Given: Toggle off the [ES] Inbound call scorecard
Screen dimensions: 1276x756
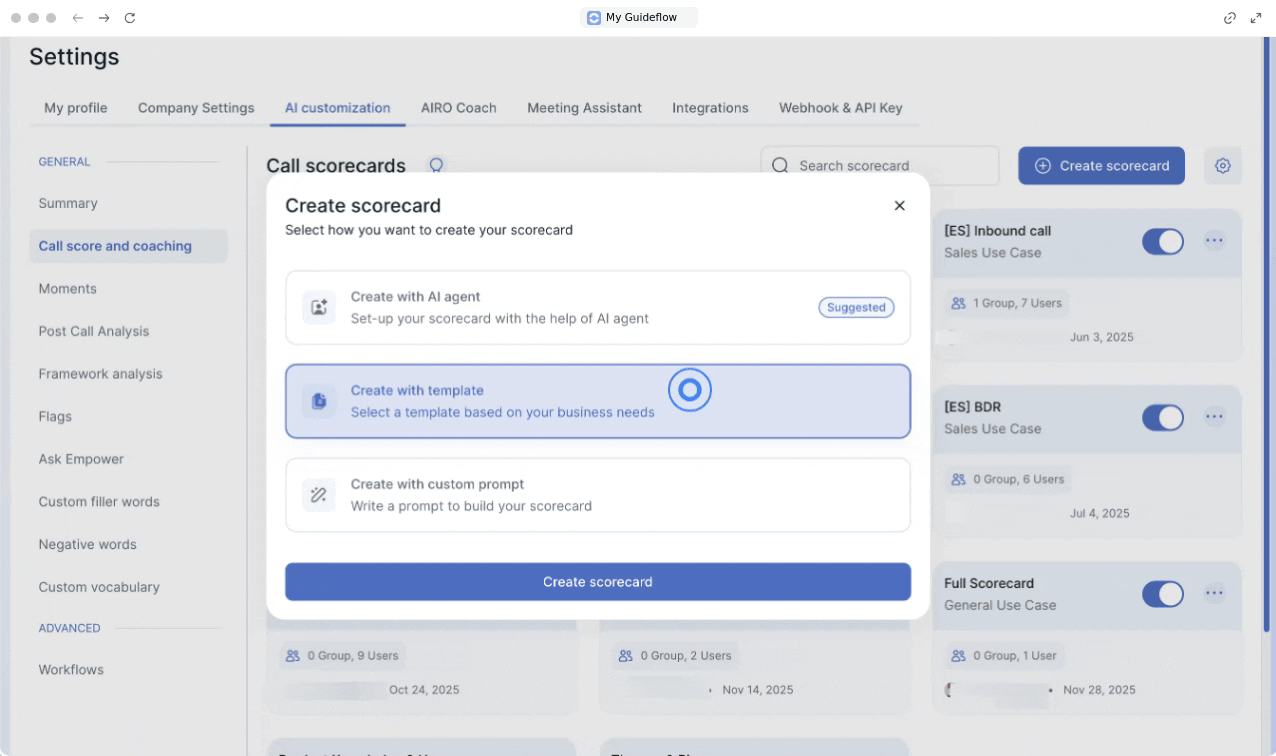Looking at the screenshot, I should click(1162, 241).
